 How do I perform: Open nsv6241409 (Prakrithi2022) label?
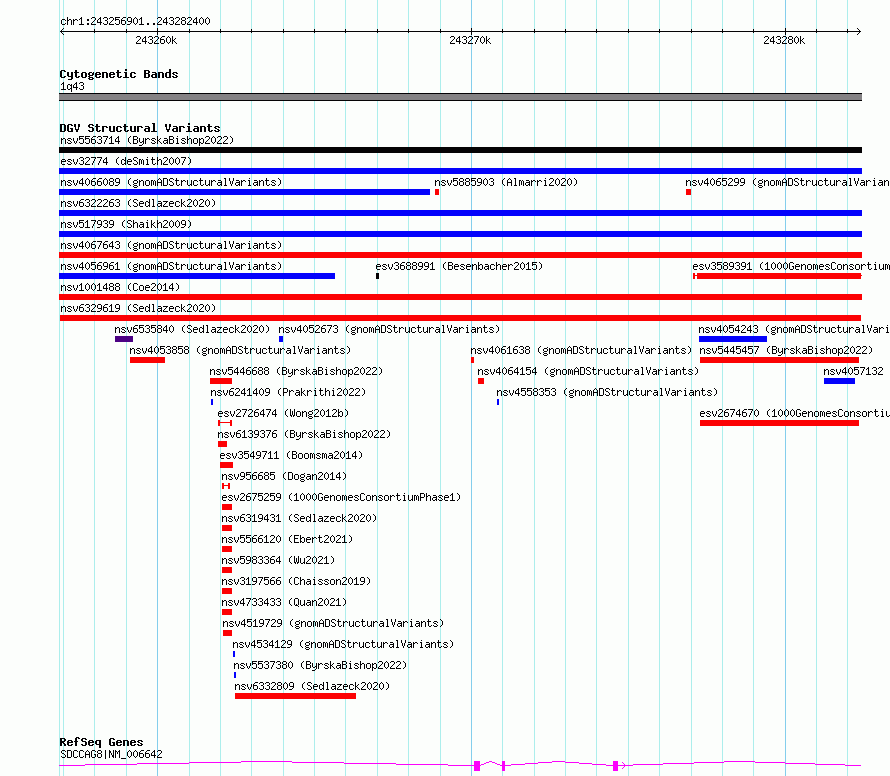point(288,392)
